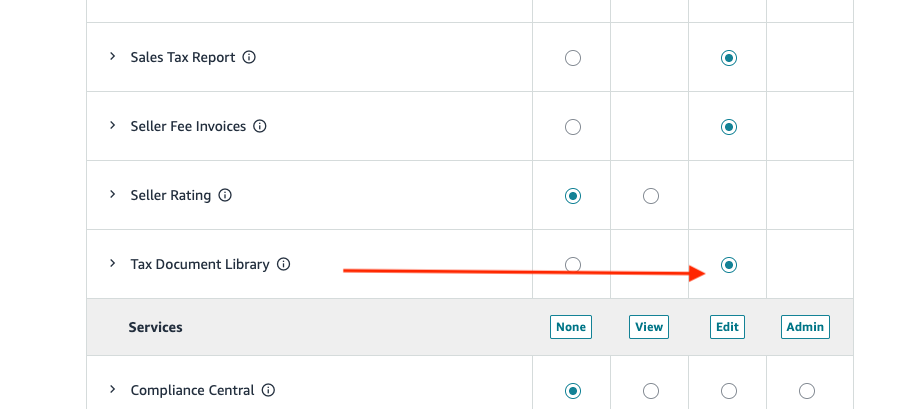The height and width of the screenshot is (409, 908).
Task: Click the Services View button
Action: click(x=649, y=327)
